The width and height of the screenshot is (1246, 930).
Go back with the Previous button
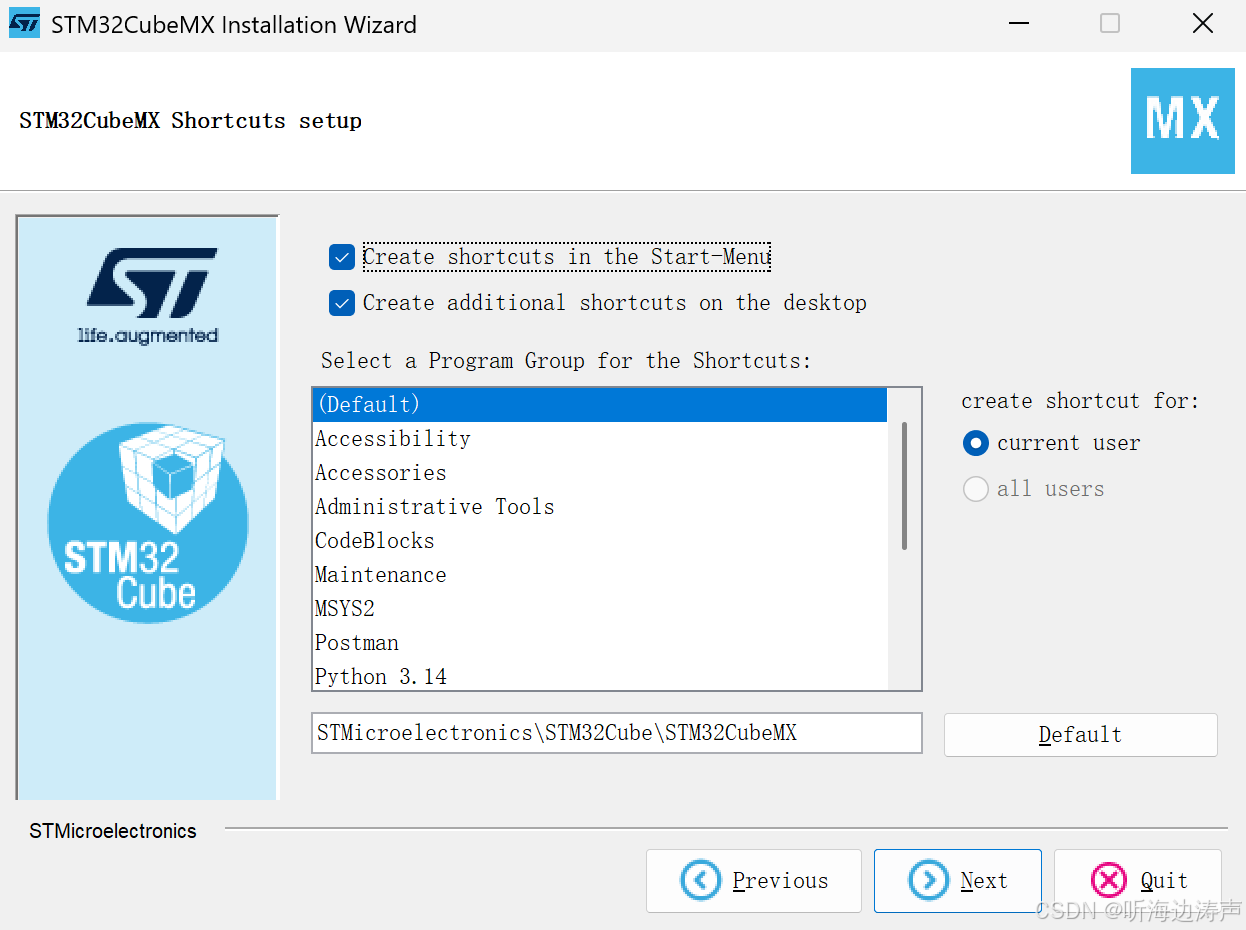click(754, 881)
